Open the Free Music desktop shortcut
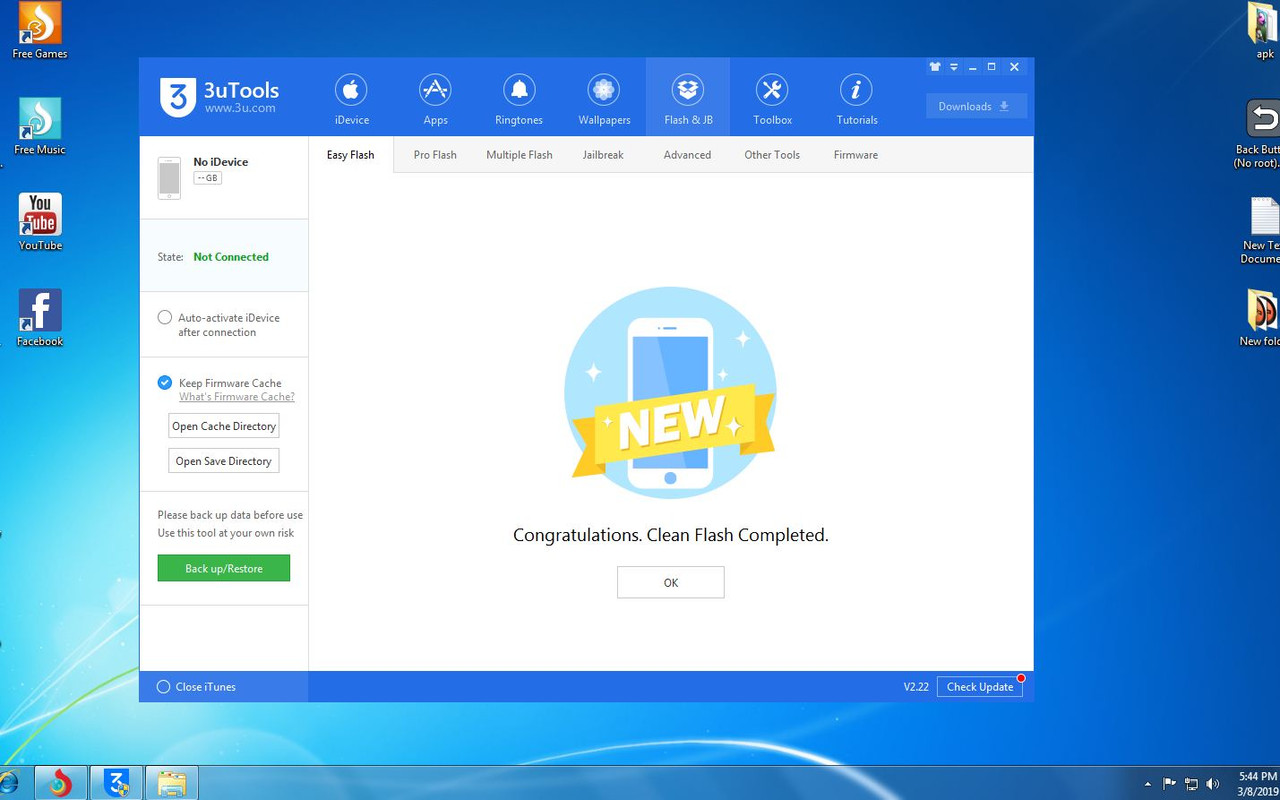This screenshot has width=1280, height=800. [x=40, y=126]
